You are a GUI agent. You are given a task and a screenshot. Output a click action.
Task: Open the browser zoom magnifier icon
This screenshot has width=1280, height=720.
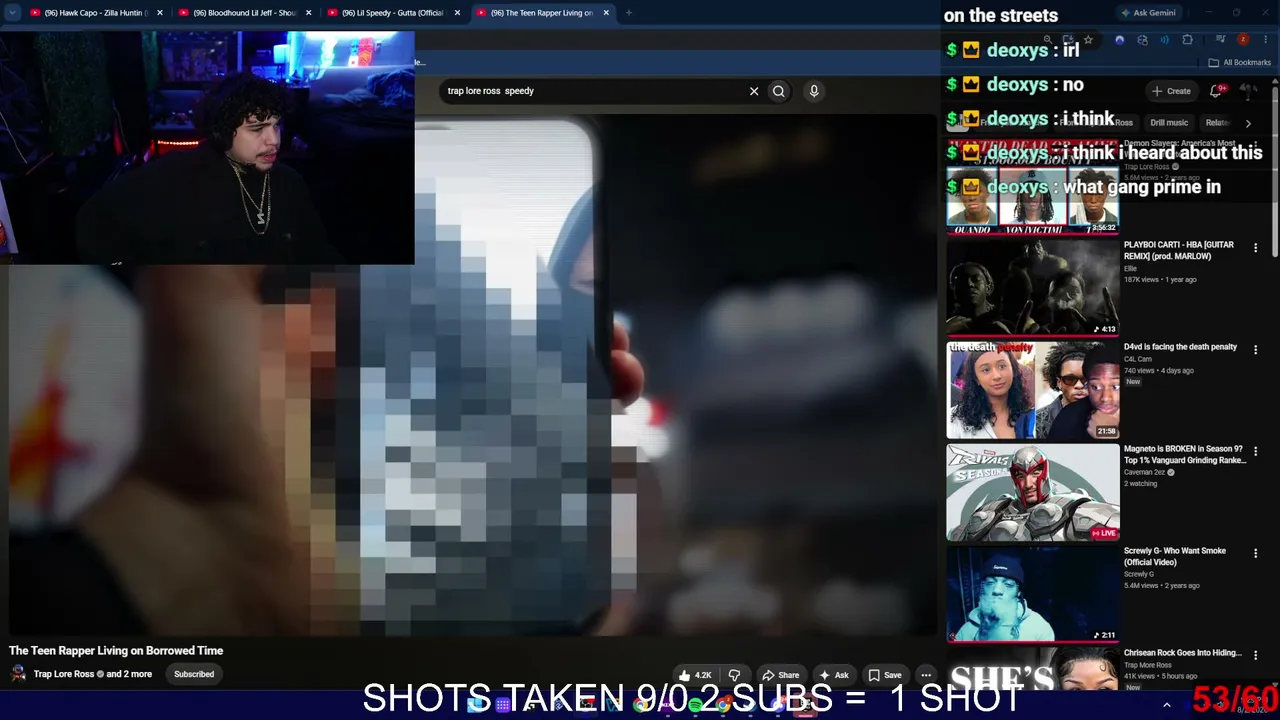pyautogui.click(x=1048, y=40)
